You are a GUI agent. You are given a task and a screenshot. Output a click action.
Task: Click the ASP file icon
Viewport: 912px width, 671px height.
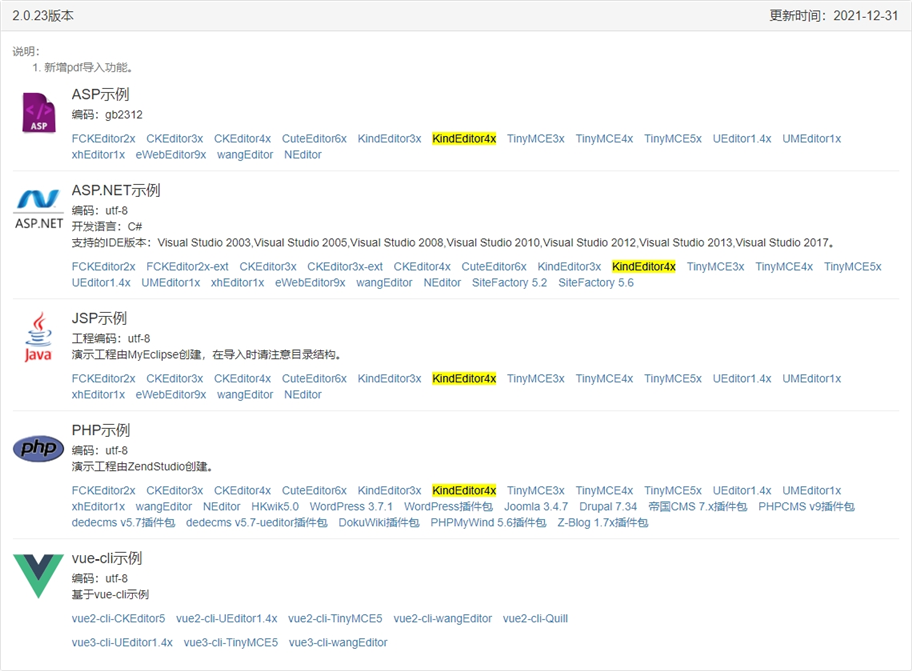(38, 111)
